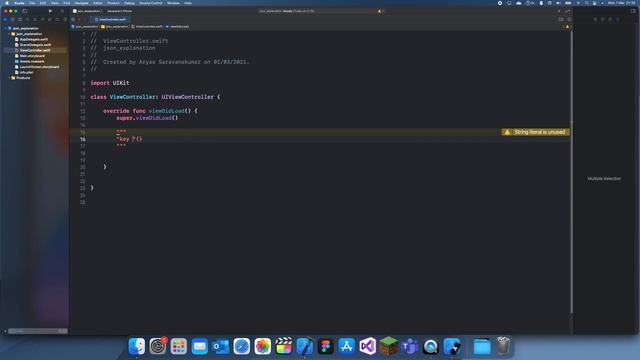Screen dimensions: 640x360
Task: Open the Source Control menu
Action: 150,3
